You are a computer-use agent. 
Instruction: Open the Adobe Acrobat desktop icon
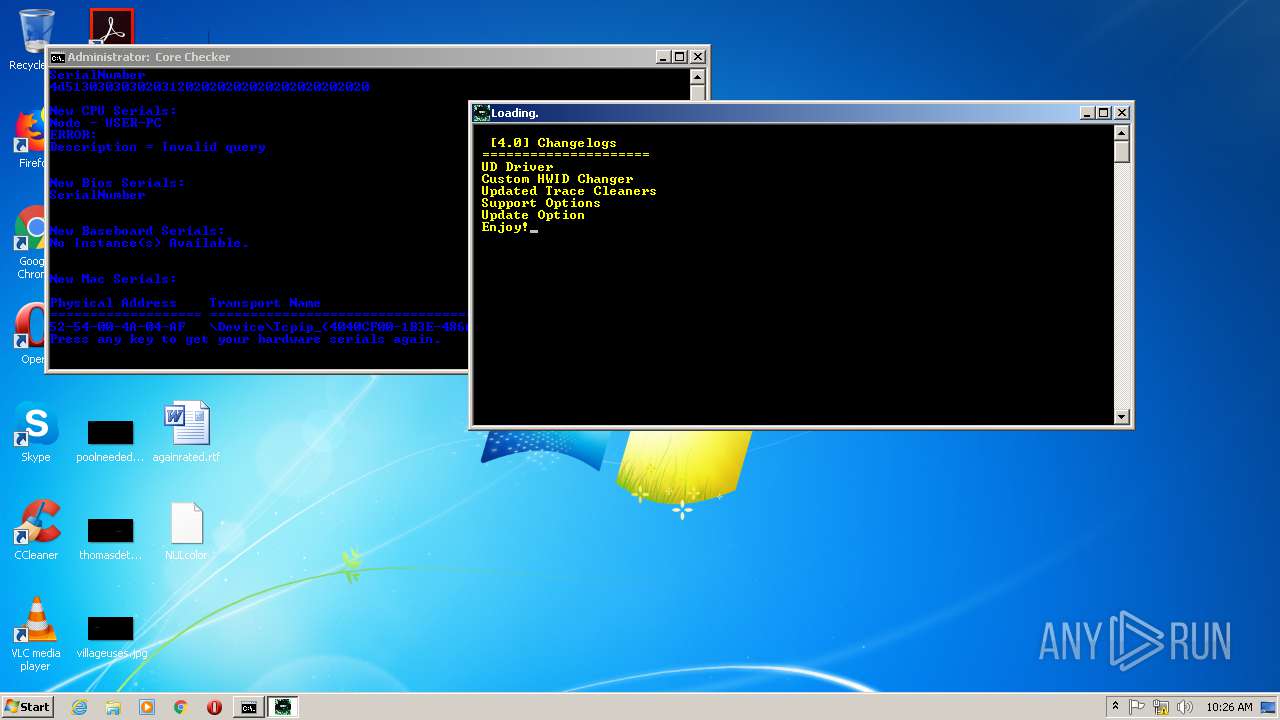tap(111, 27)
